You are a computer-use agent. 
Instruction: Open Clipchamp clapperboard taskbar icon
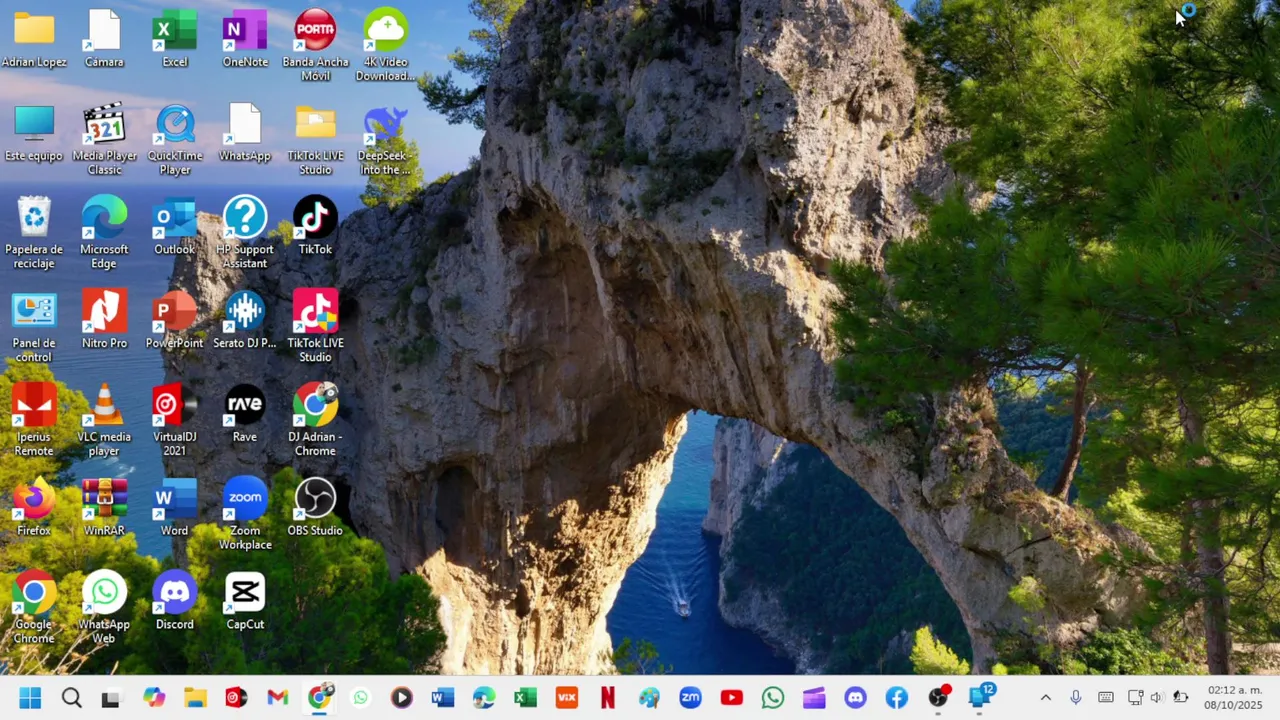[x=814, y=698]
